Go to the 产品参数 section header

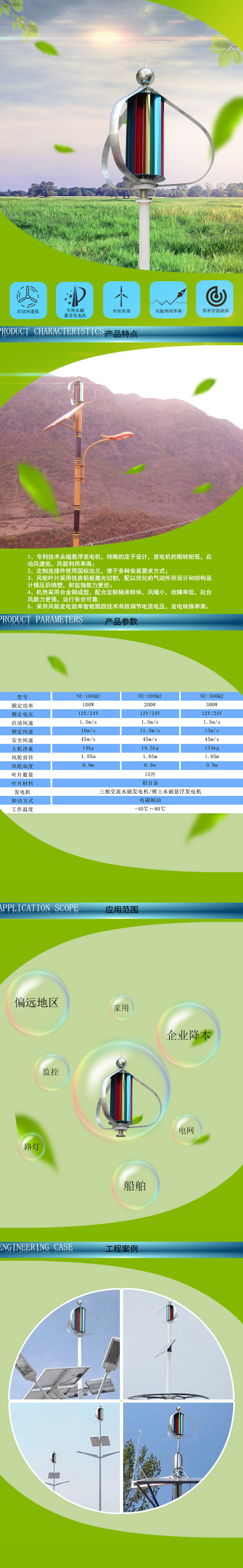[x=121, y=621]
